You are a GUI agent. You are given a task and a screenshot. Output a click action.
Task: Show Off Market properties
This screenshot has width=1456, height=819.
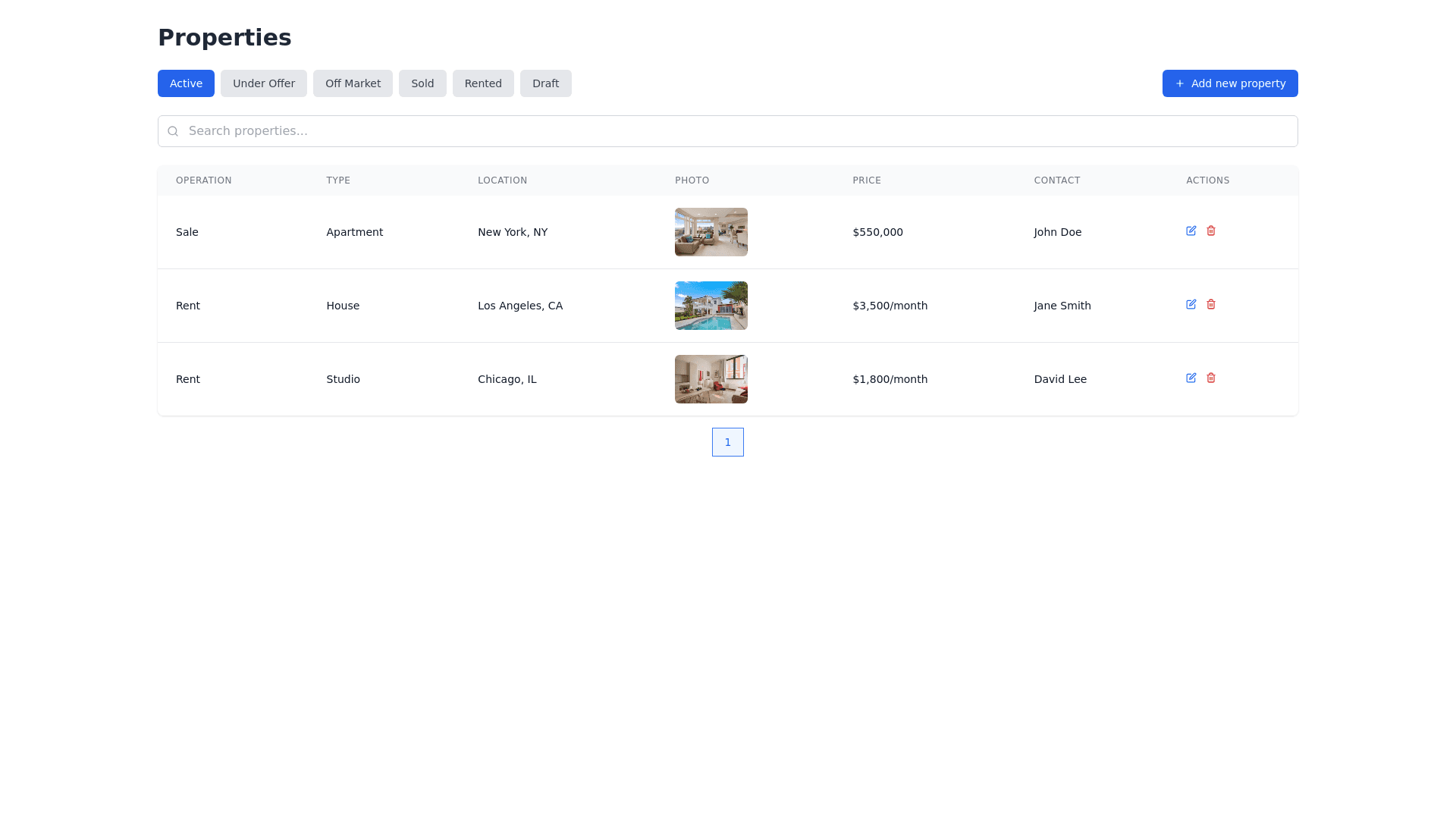coord(353,83)
